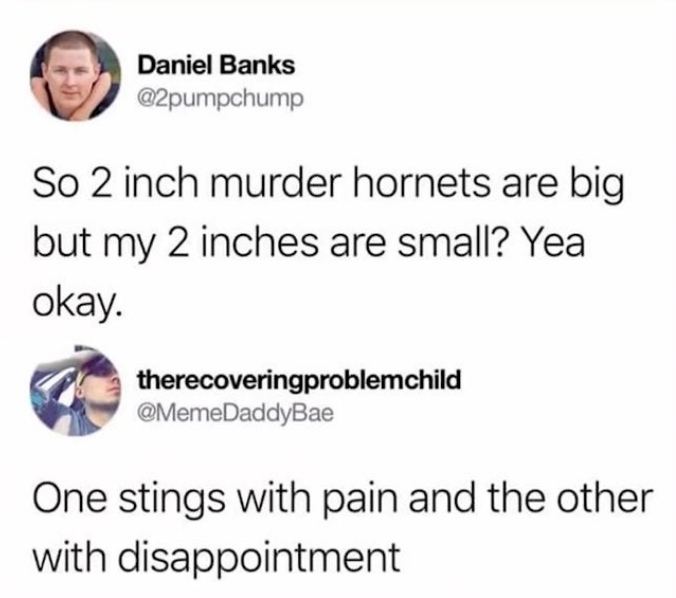
Task: Click the word "One" starting the reply
Action: (69, 499)
